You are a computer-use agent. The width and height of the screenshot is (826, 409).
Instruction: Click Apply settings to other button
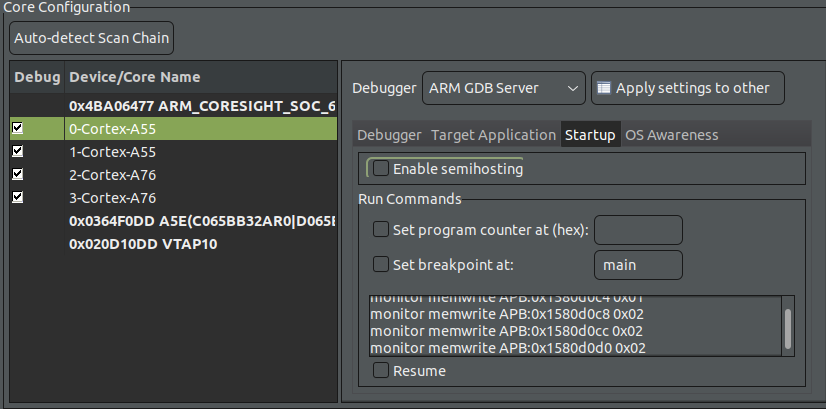[687, 88]
